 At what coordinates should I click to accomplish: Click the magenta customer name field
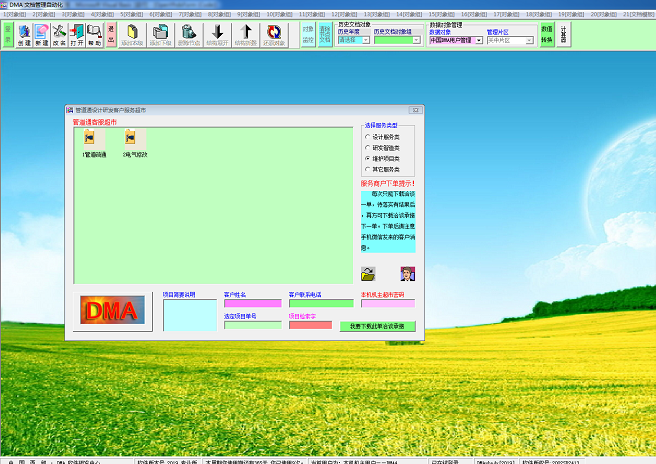[x=253, y=303]
